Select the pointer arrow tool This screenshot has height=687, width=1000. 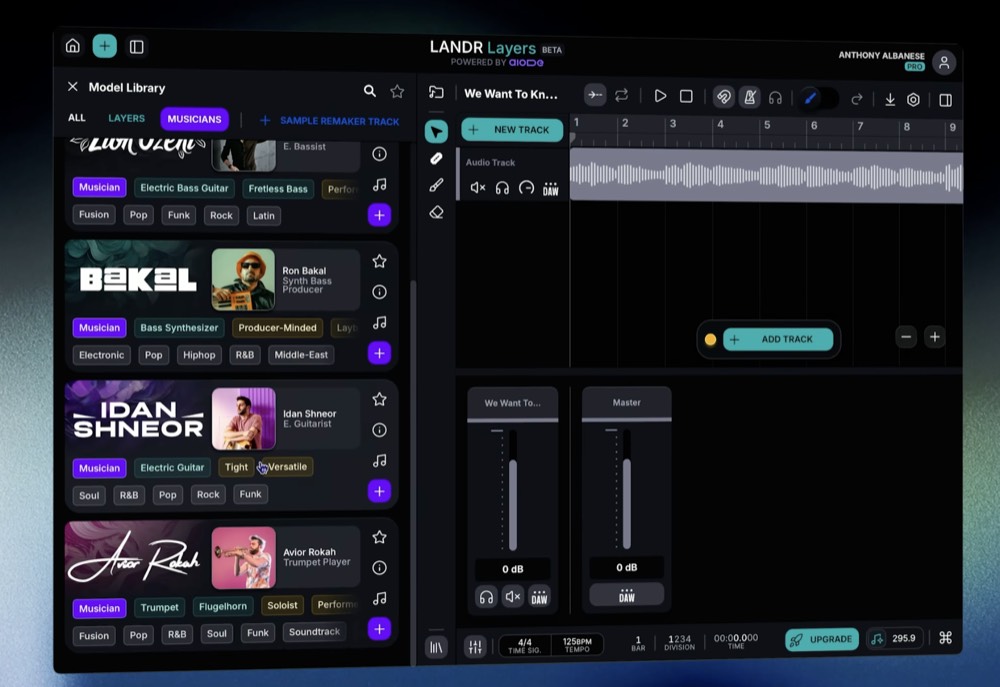click(436, 132)
